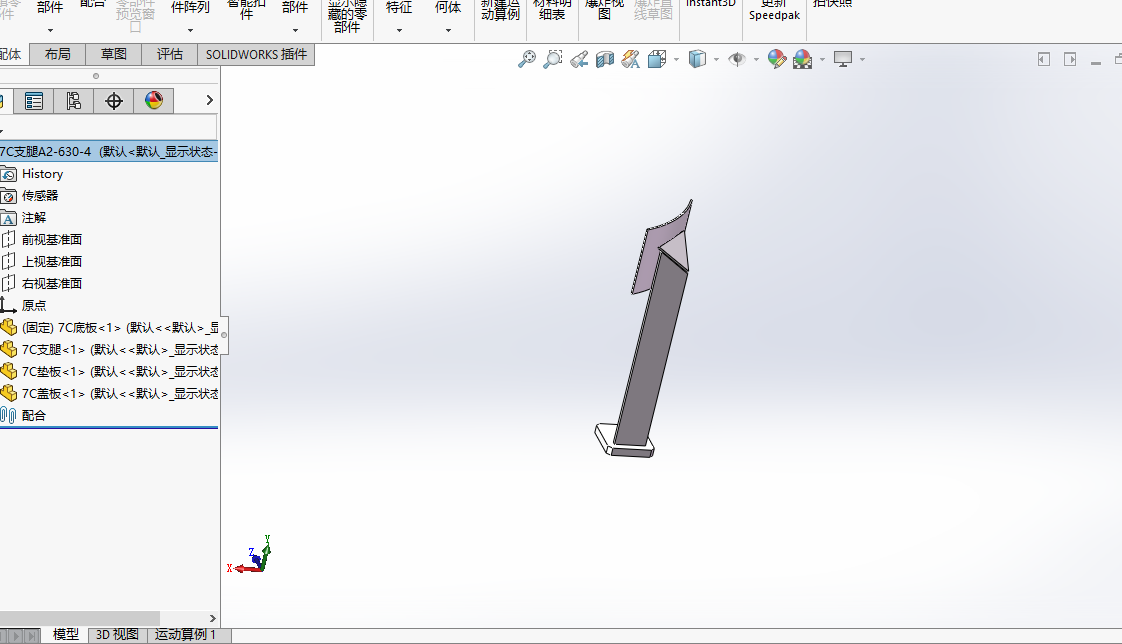This screenshot has height=644, width=1122.
Task: Switch to the 草图 sketch tab
Action: pos(113,54)
